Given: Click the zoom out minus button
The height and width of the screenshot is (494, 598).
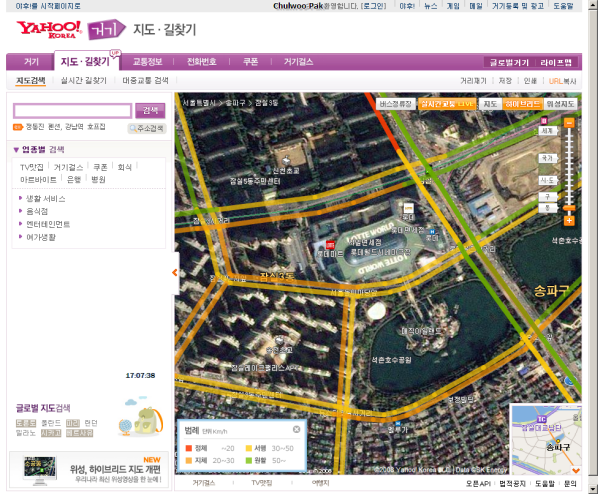Looking at the screenshot, I should (x=569, y=123).
